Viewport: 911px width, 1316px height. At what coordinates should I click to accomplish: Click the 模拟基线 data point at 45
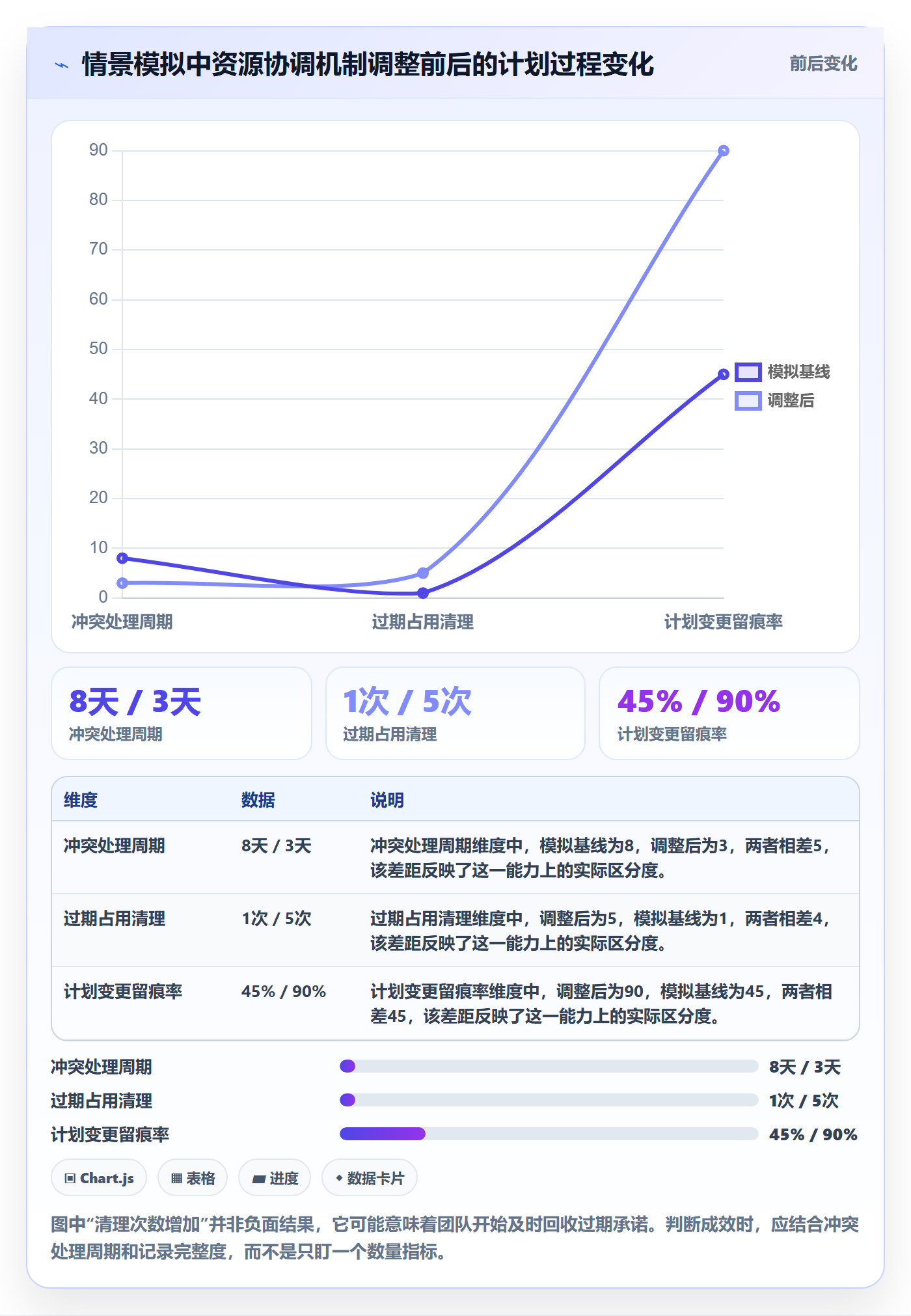(723, 374)
